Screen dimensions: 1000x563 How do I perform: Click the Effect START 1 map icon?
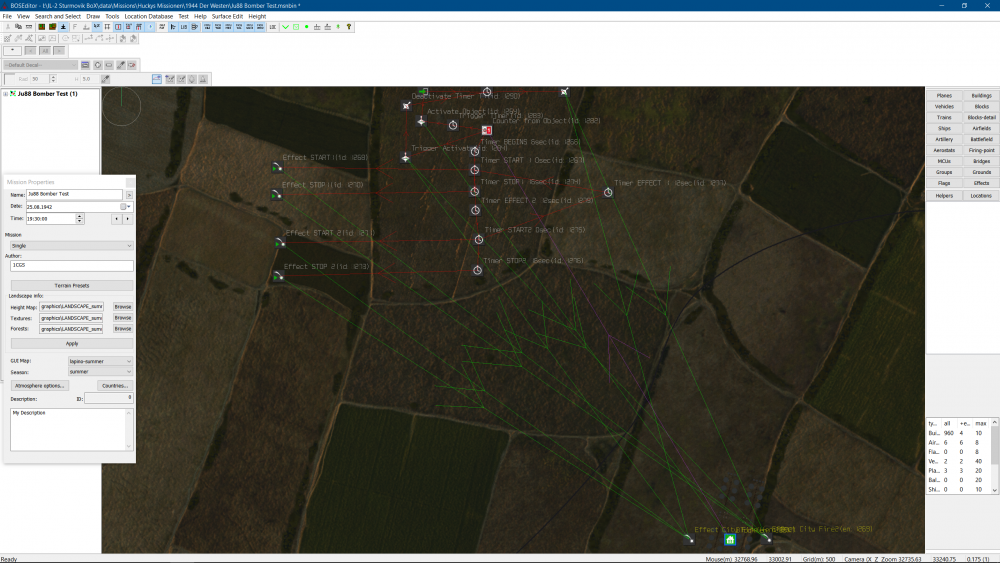click(x=277, y=168)
